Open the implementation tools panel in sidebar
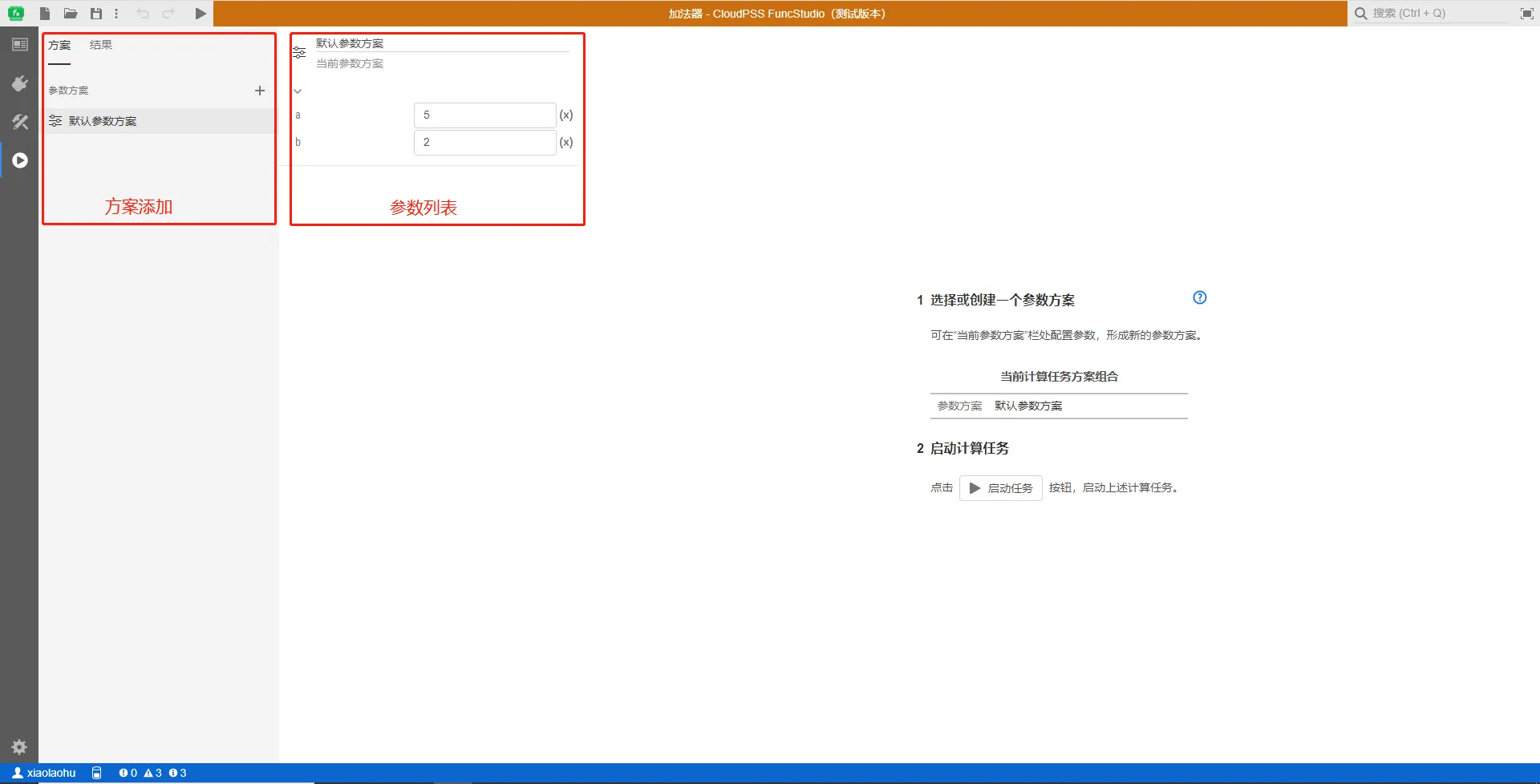 tap(20, 122)
